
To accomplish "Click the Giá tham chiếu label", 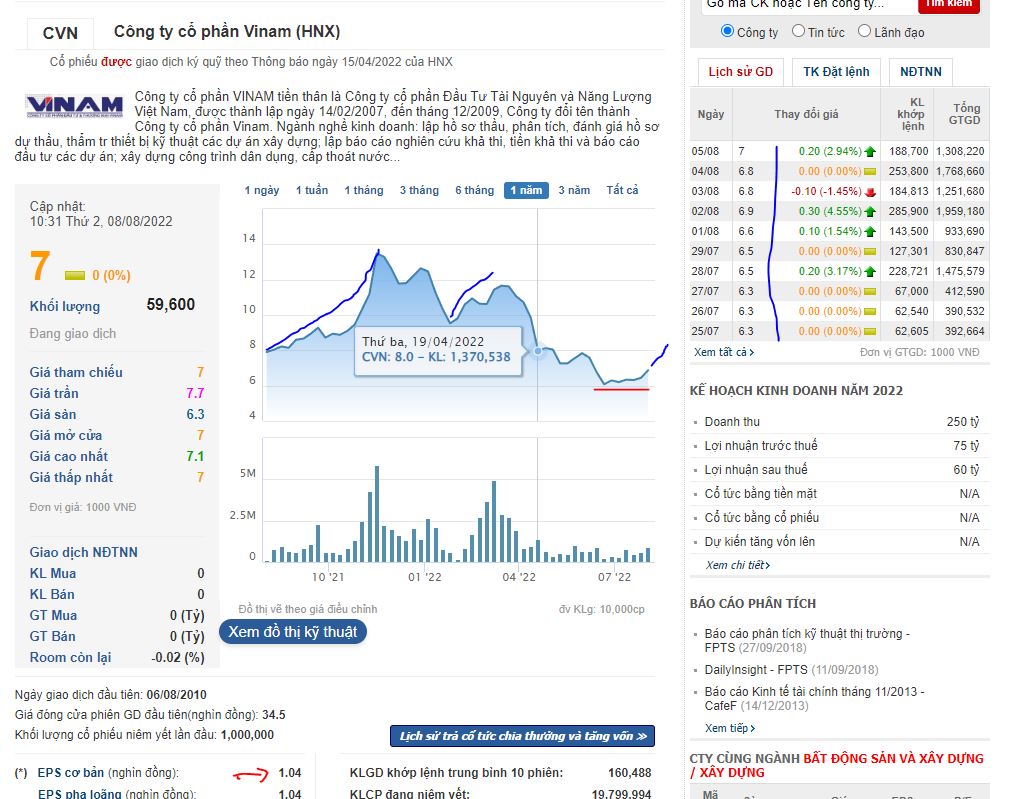I will pyautogui.click(x=76, y=372).
